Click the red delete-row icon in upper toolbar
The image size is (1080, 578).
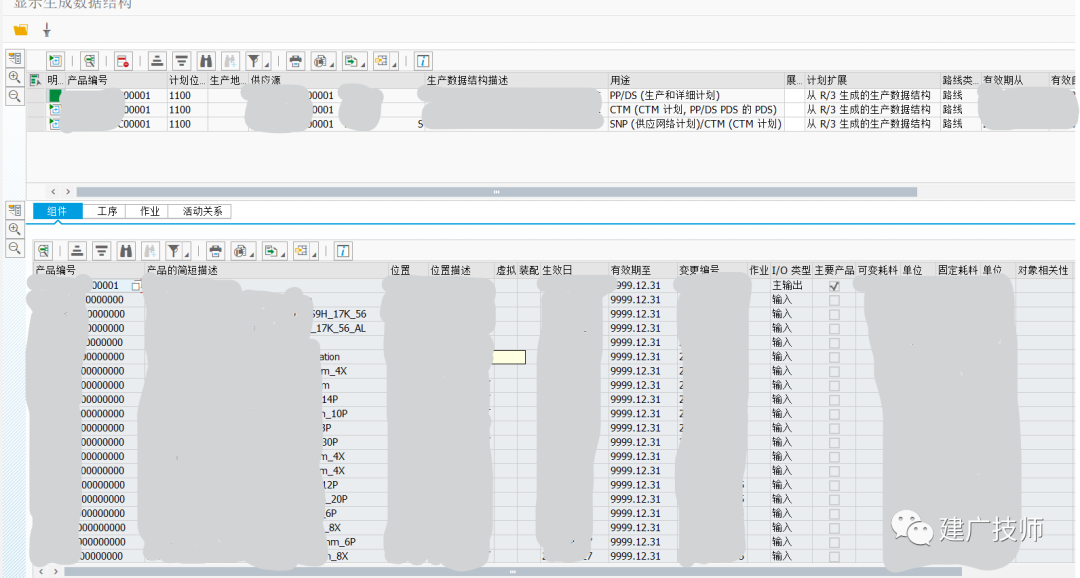(123, 61)
